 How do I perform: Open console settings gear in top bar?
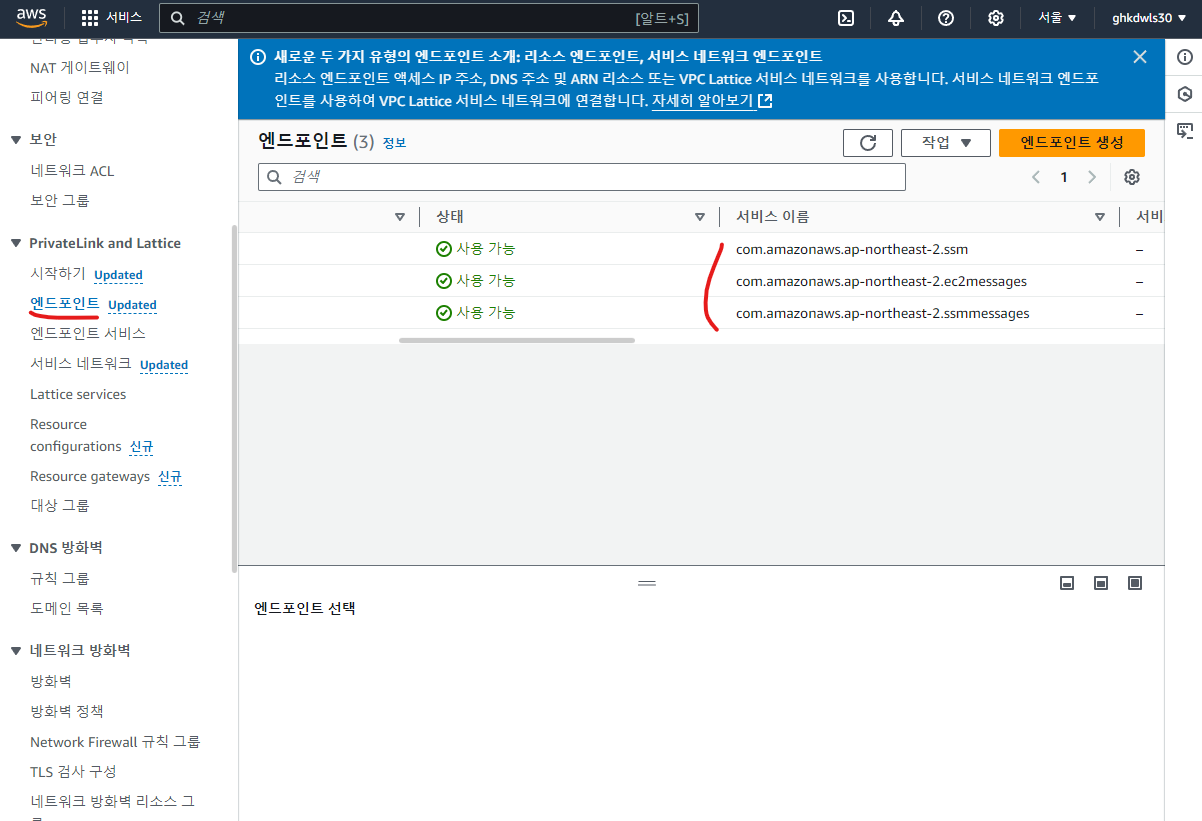[x=996, y=18]
